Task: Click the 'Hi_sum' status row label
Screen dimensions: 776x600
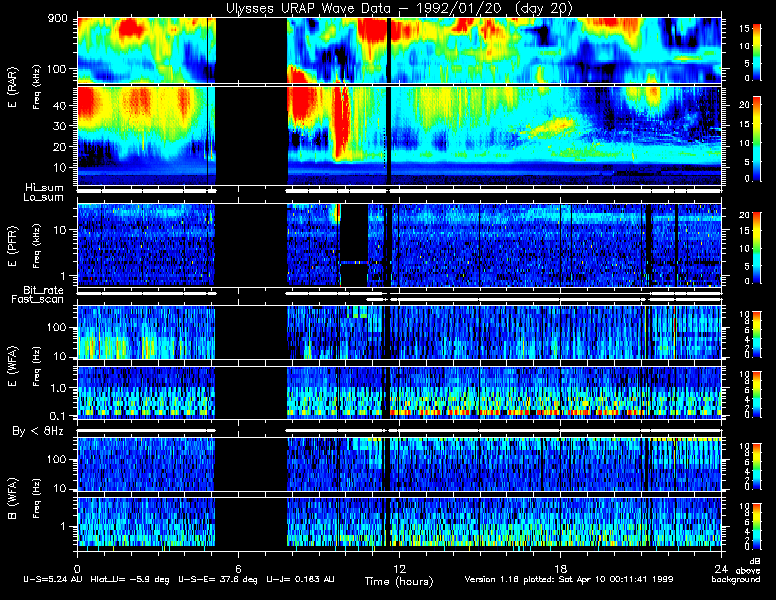Action: 45,188
